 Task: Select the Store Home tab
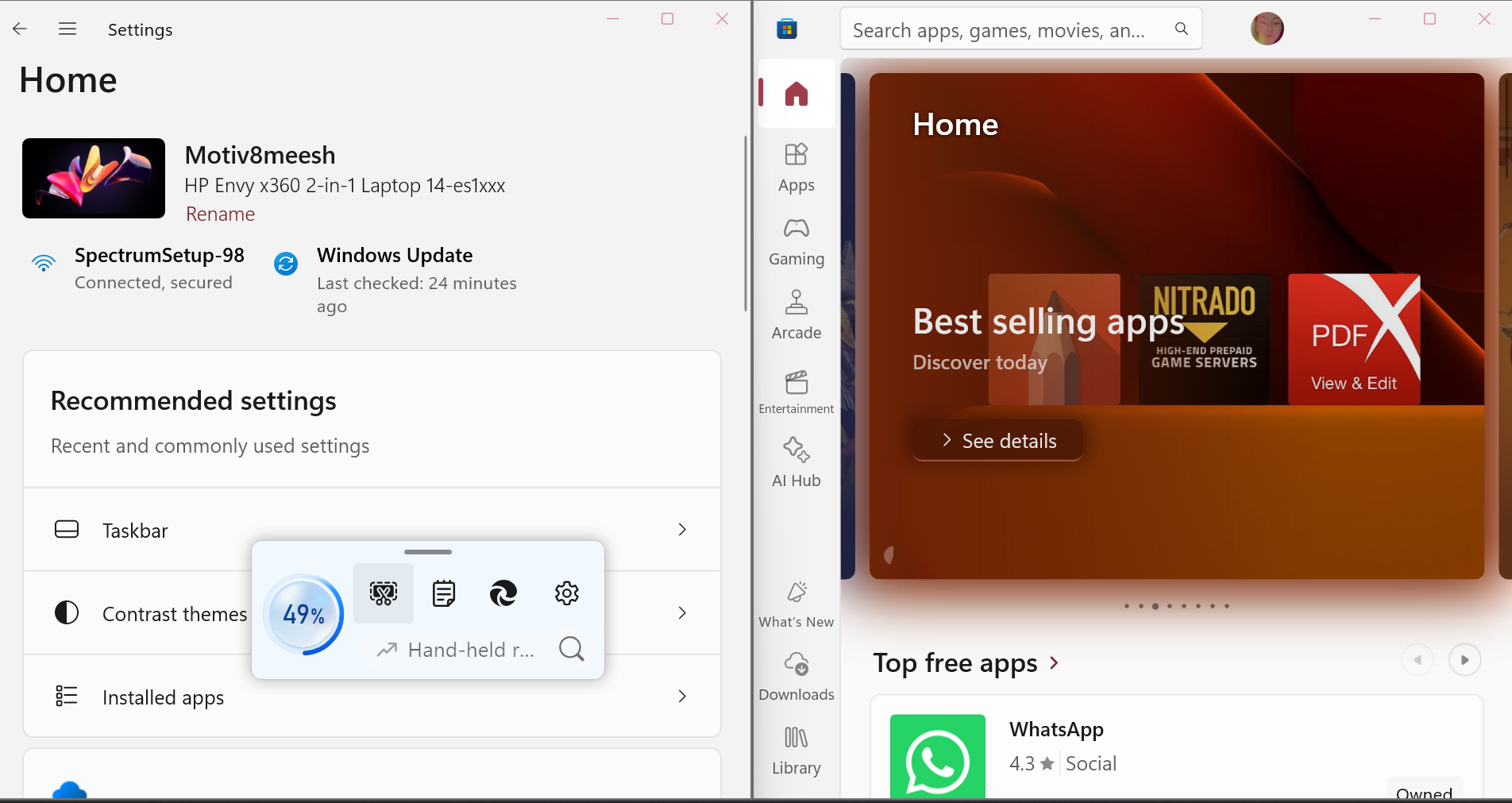click(796, 94)
